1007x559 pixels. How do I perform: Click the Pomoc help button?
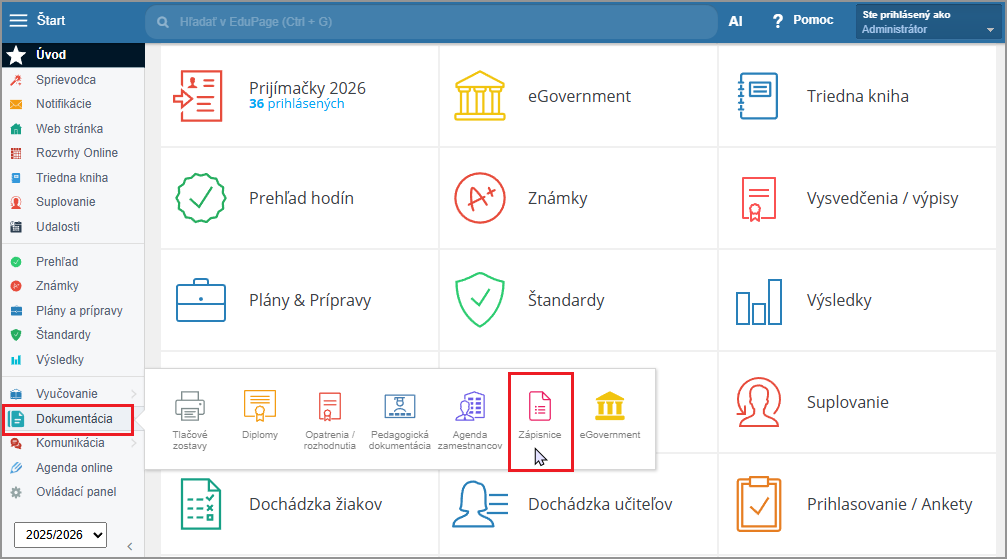click(802, 20)
